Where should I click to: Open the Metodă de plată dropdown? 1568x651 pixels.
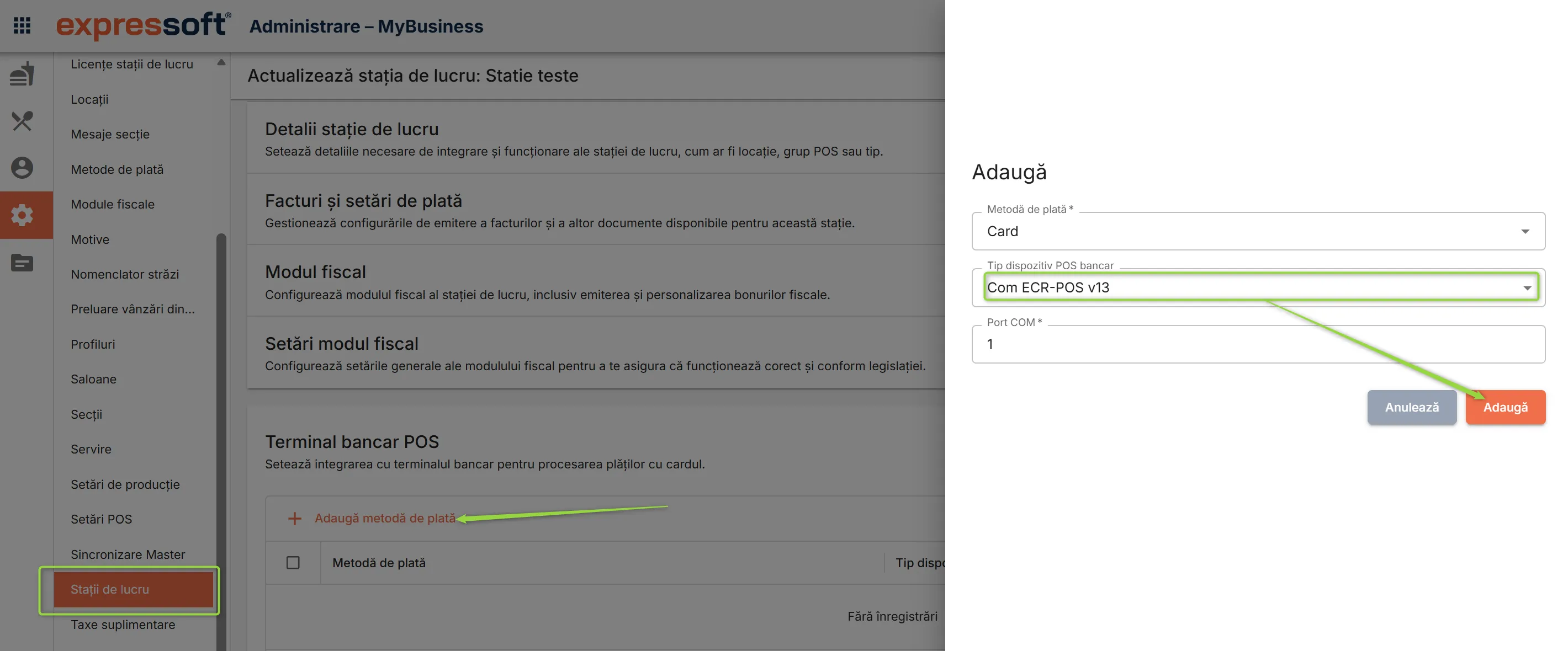[x=1258, y=231]
